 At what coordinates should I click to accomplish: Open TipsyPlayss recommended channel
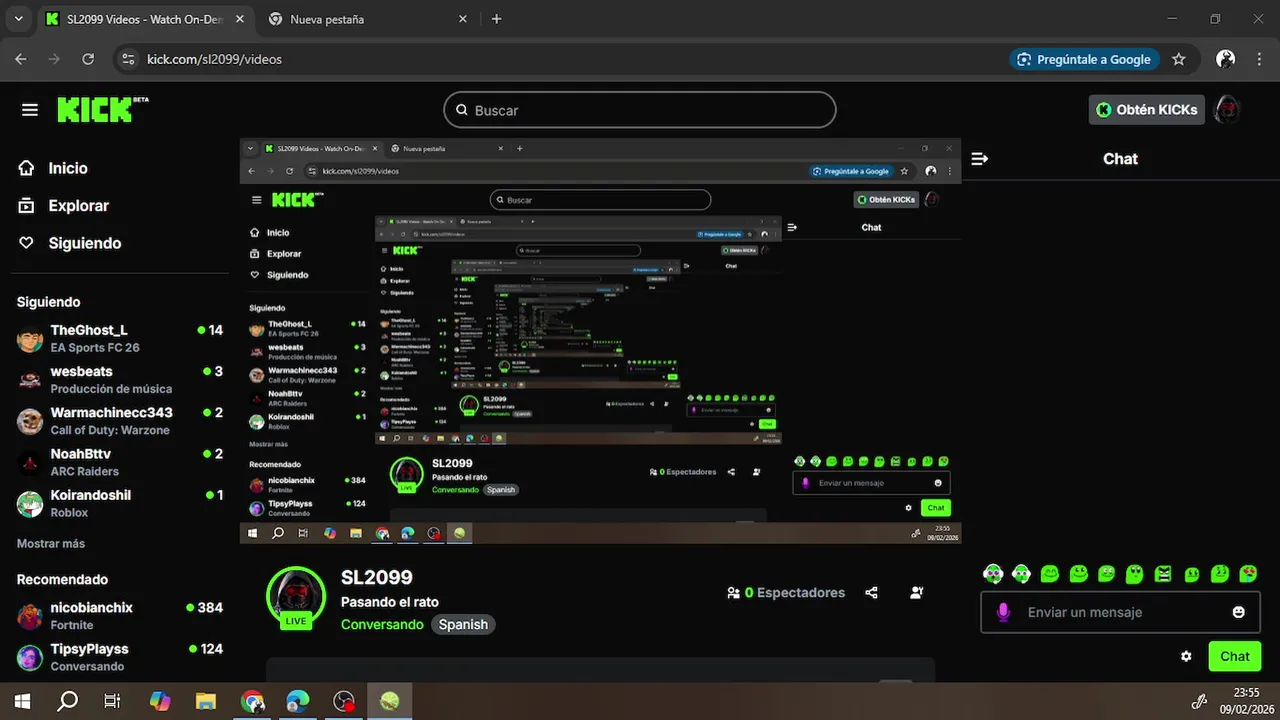pyautogui.click(x=120, y=657)
